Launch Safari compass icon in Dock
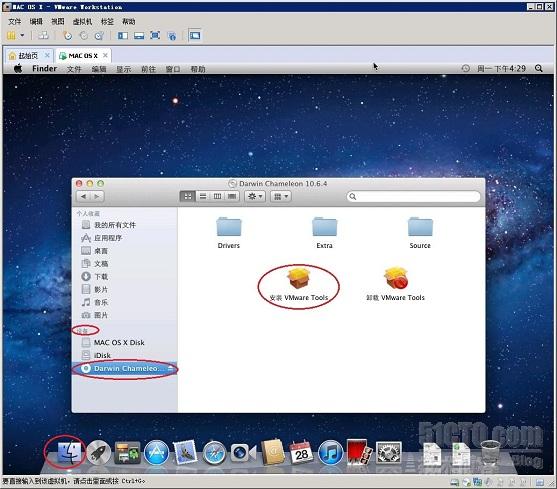 point(214,453)
